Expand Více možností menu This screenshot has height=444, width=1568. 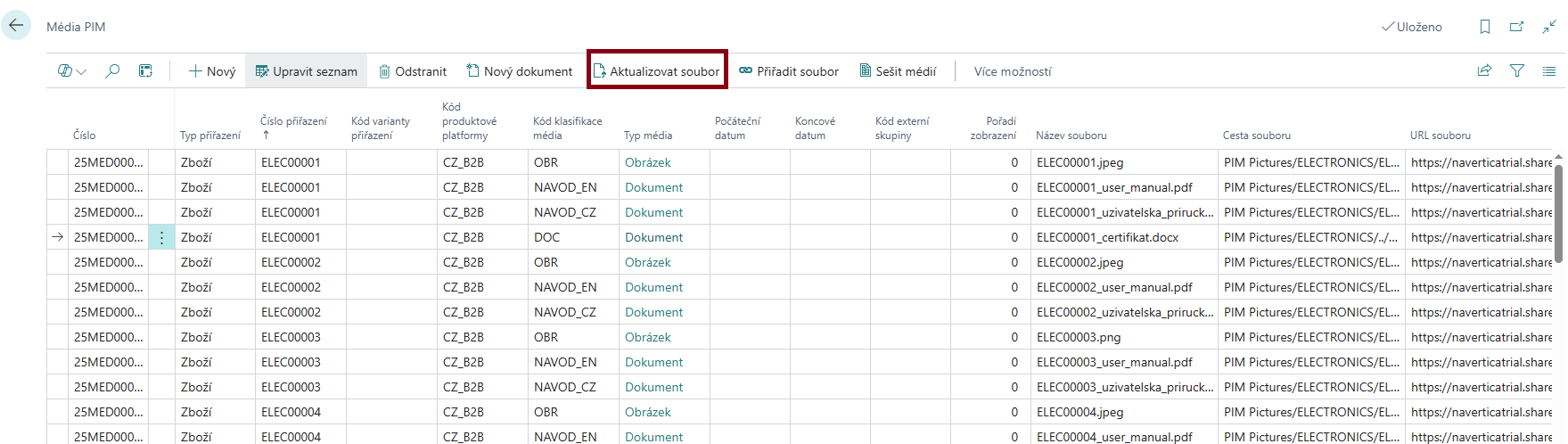click(x=1012, y=71)
